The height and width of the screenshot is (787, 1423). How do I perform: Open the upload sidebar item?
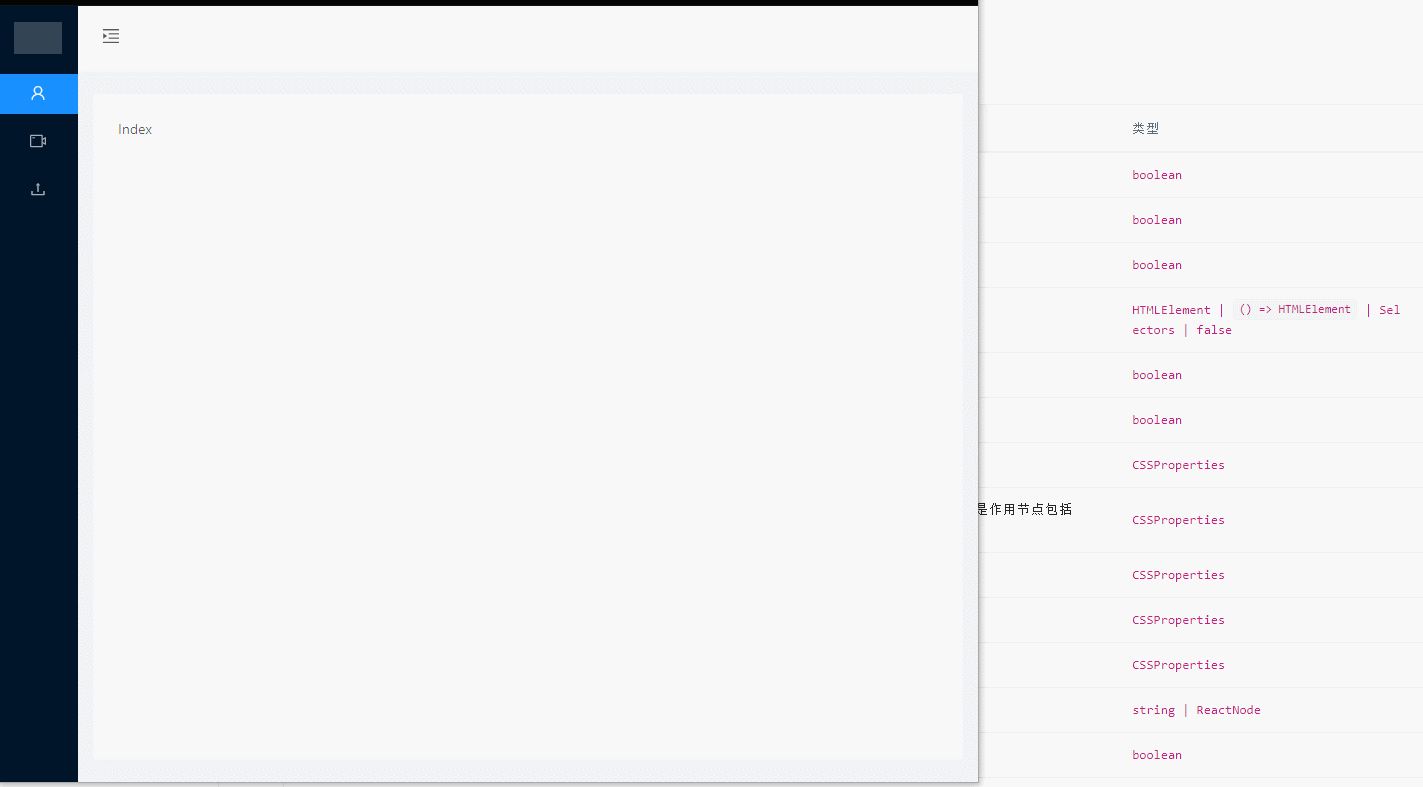click(38, 189)
